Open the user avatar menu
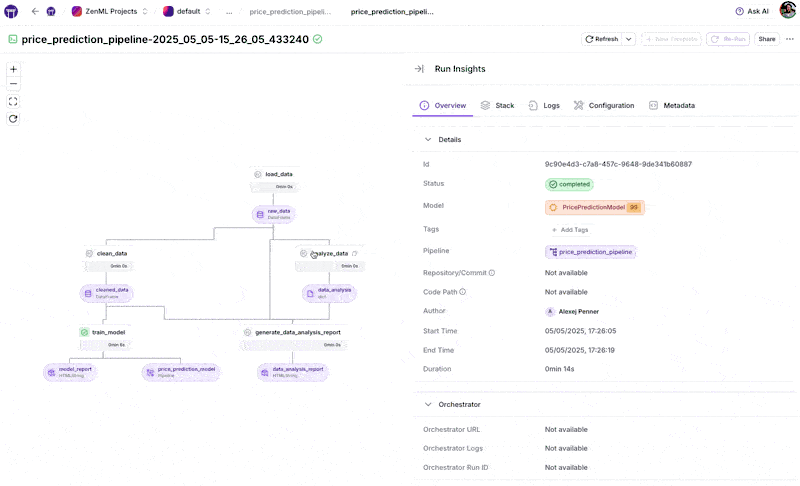Screen dimensions: 800x486 click(x=788, y=11)
